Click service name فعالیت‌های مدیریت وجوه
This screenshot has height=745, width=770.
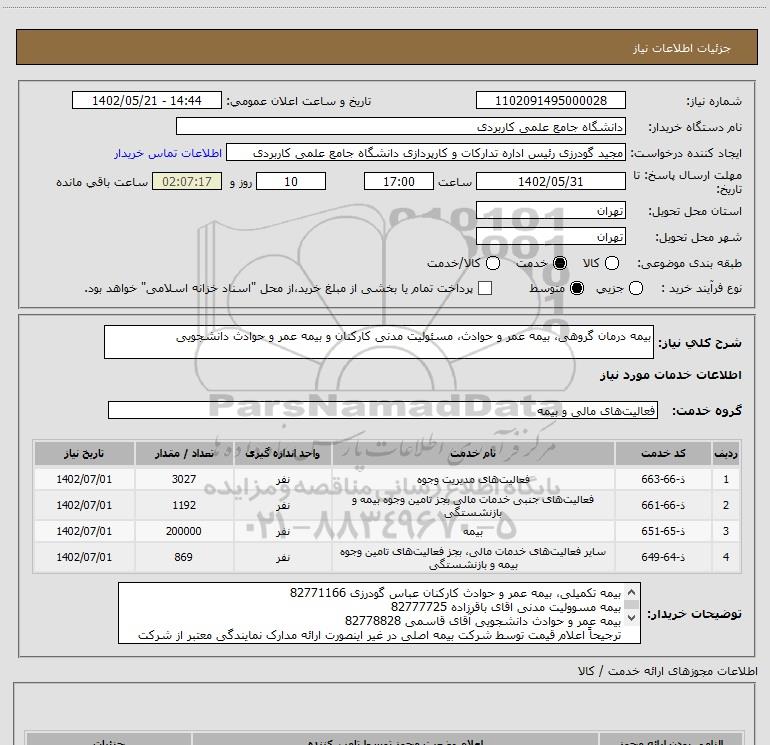click(473, 479)
